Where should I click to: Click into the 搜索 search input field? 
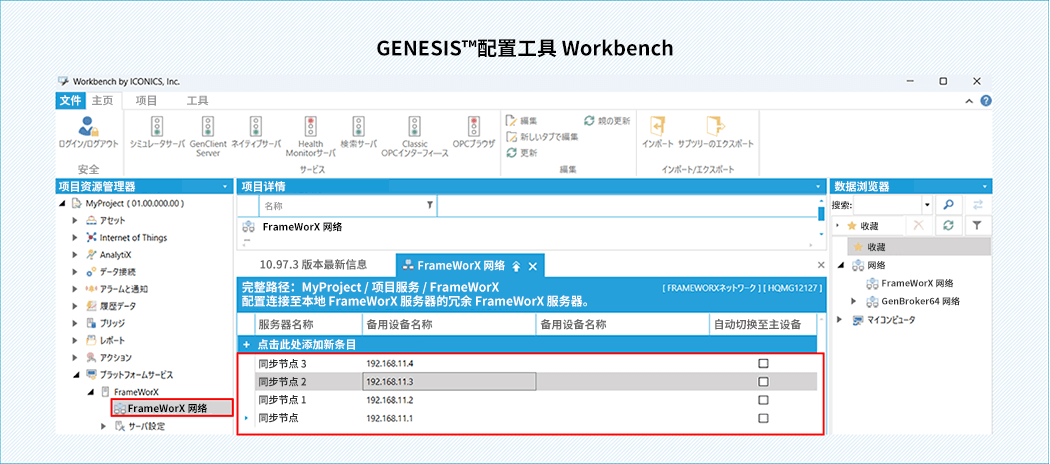887,205
